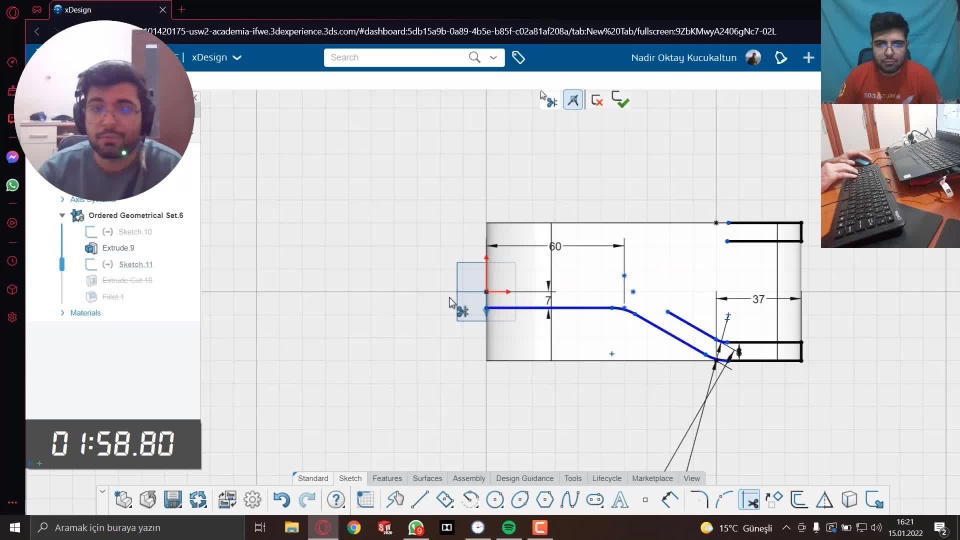The image size is (960, 540).
Task: Select the point tool
Action: click(645, 500)
